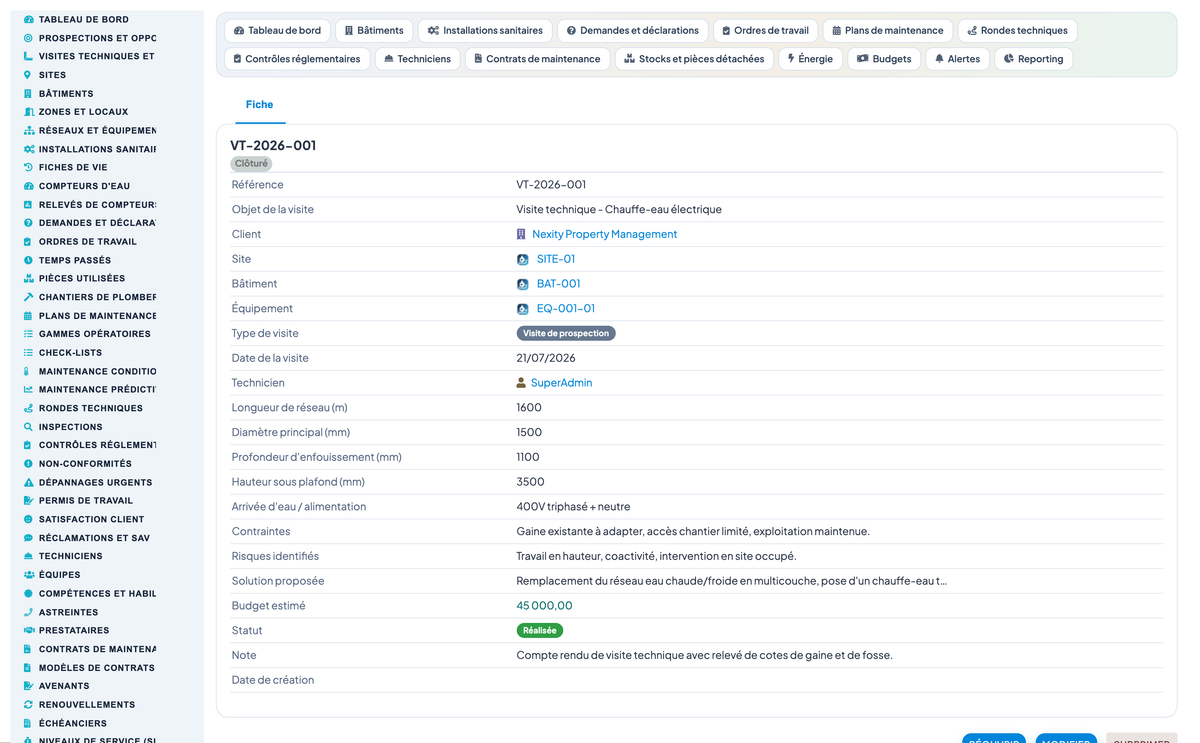The width and height of the screenshot is (1200, 743).
Task: Click the SITE-01 record icon
Action: [522, 259]
